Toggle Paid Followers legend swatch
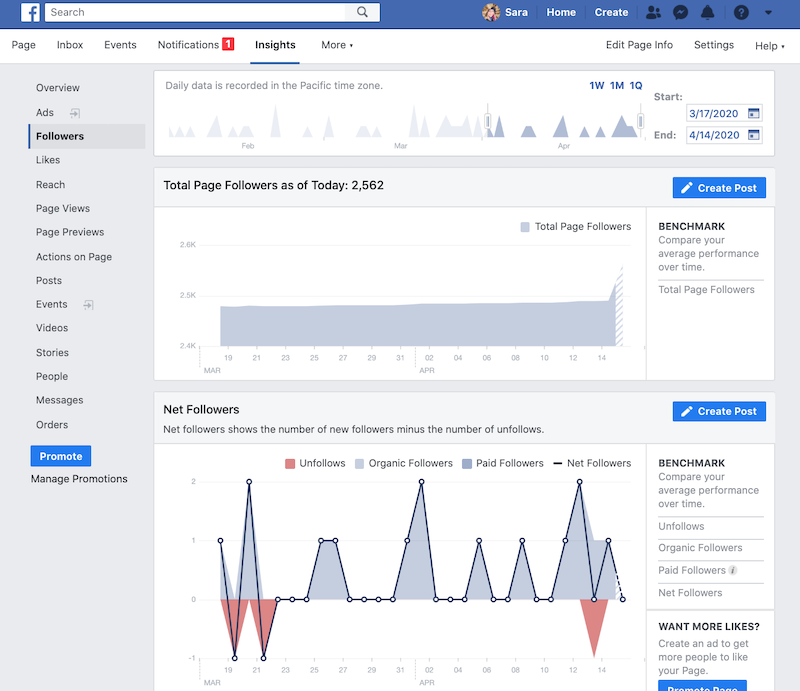Viewport: 800px width, 691px height. point(467,463)
